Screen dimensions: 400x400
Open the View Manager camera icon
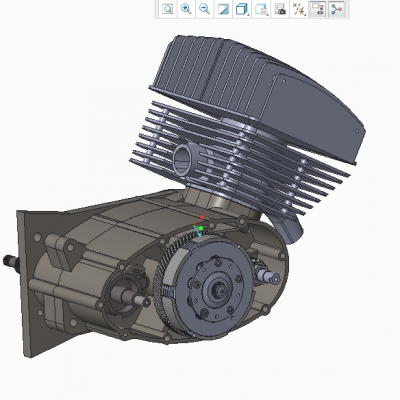(280, 9)
